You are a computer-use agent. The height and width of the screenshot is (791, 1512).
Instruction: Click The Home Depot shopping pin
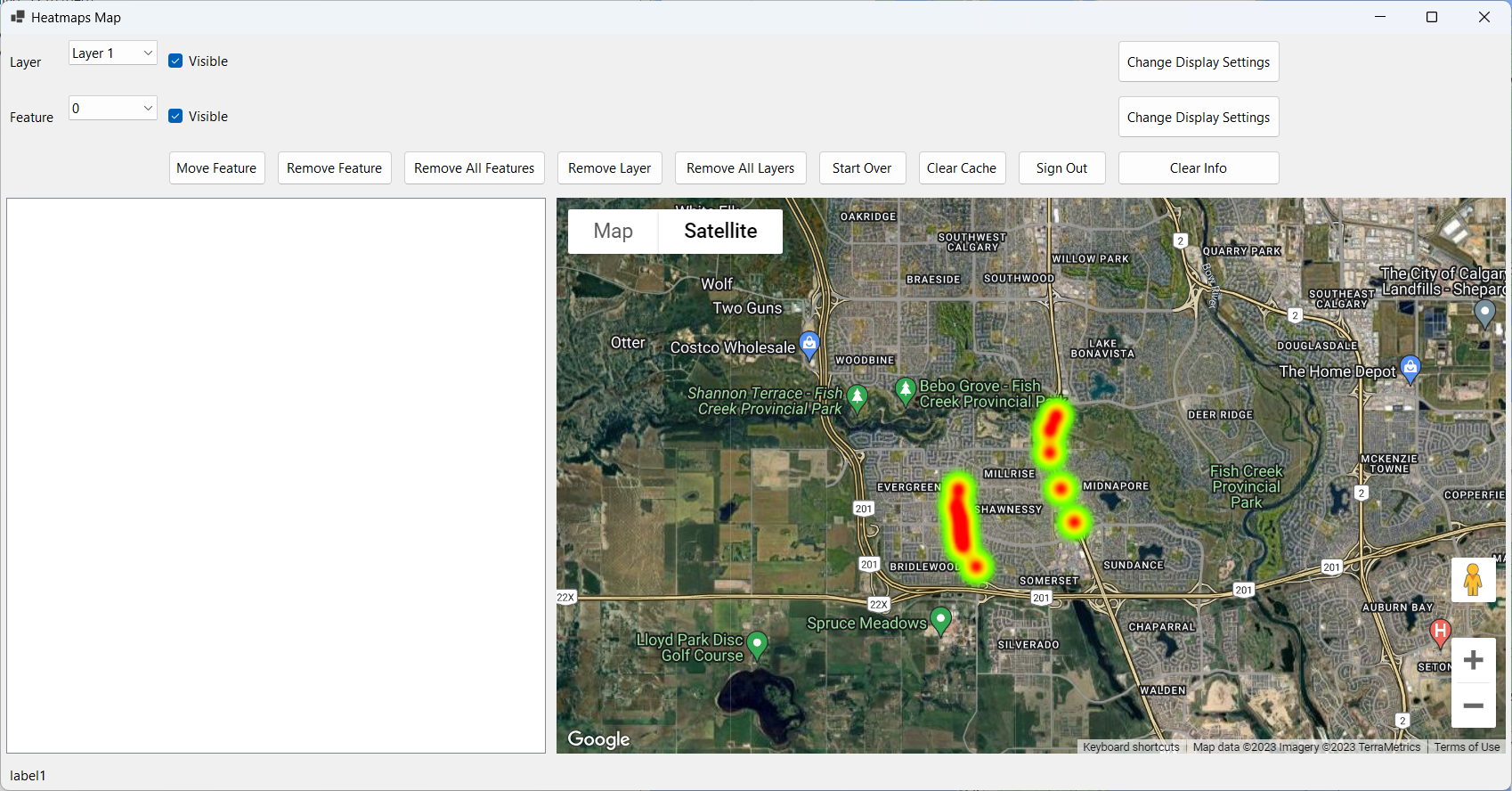point(1410,367)
